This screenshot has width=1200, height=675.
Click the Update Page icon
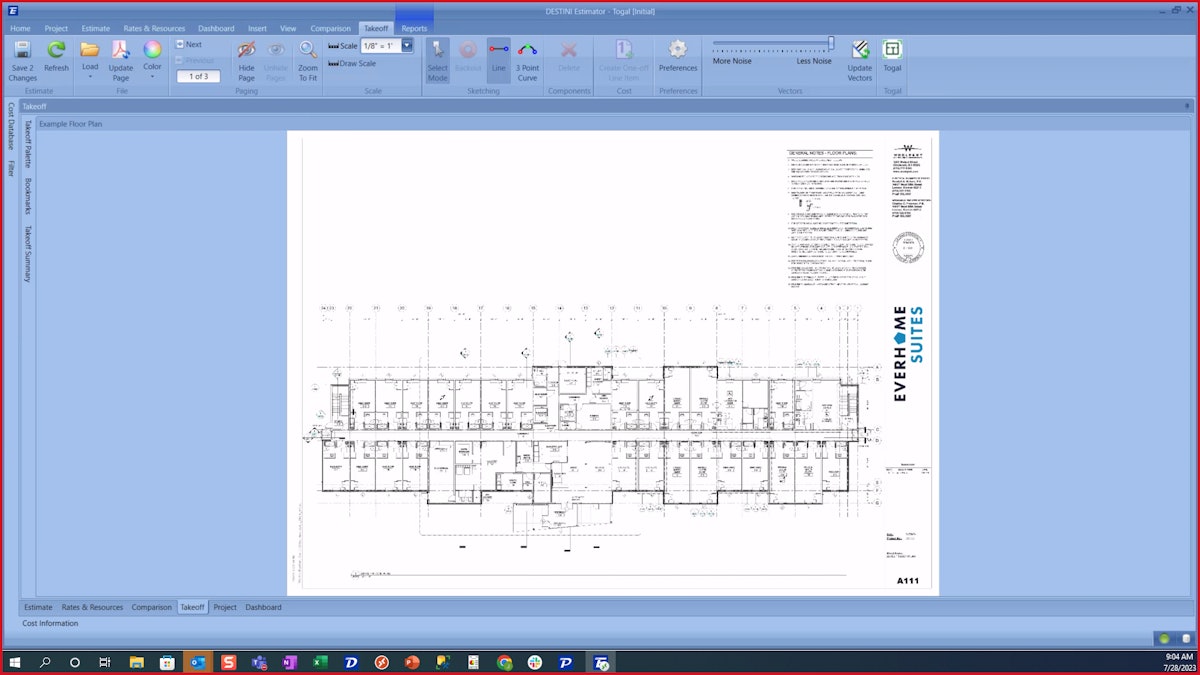(120, 58)
